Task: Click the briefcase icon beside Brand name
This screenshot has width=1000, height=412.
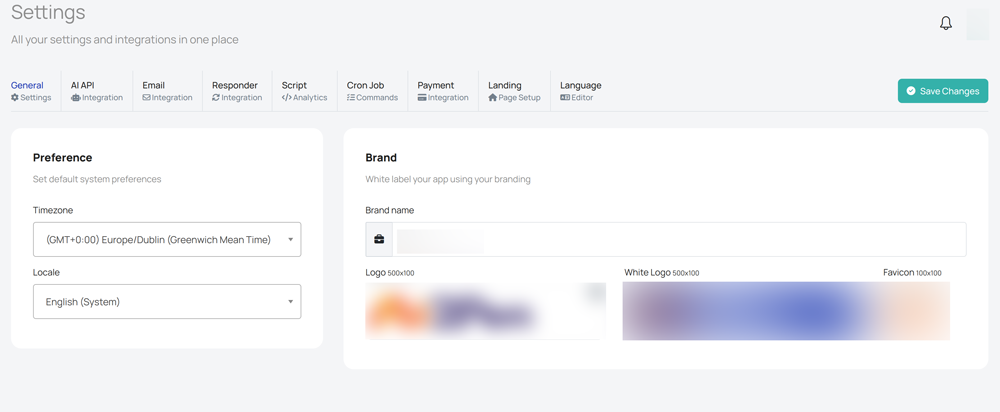Action: (379, 240)
